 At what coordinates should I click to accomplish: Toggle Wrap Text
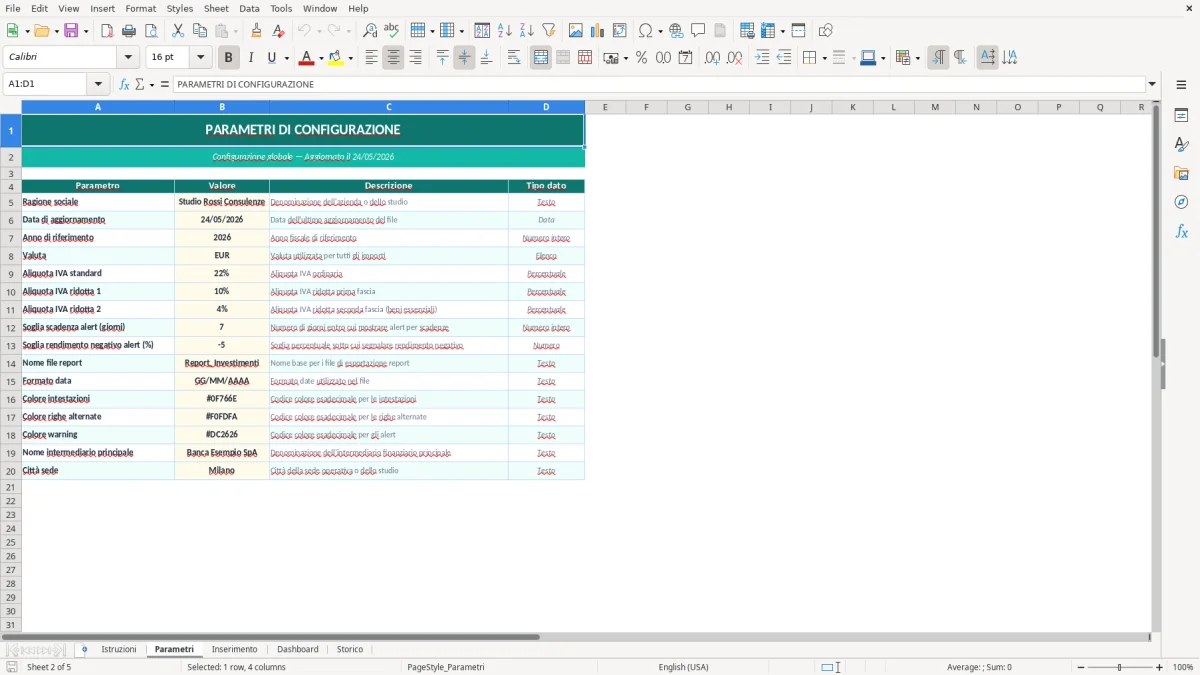coord(514,58)
